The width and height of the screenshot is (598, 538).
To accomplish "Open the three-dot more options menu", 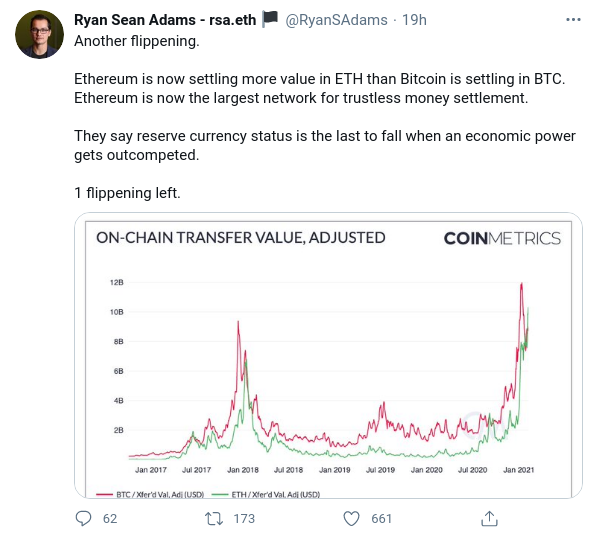I will coord(573,19).
